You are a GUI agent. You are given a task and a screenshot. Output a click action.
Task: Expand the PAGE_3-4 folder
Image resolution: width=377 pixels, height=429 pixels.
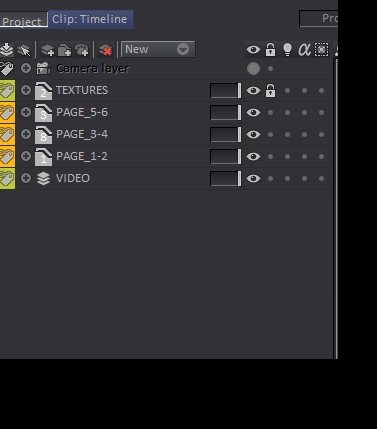click(26, 134)
